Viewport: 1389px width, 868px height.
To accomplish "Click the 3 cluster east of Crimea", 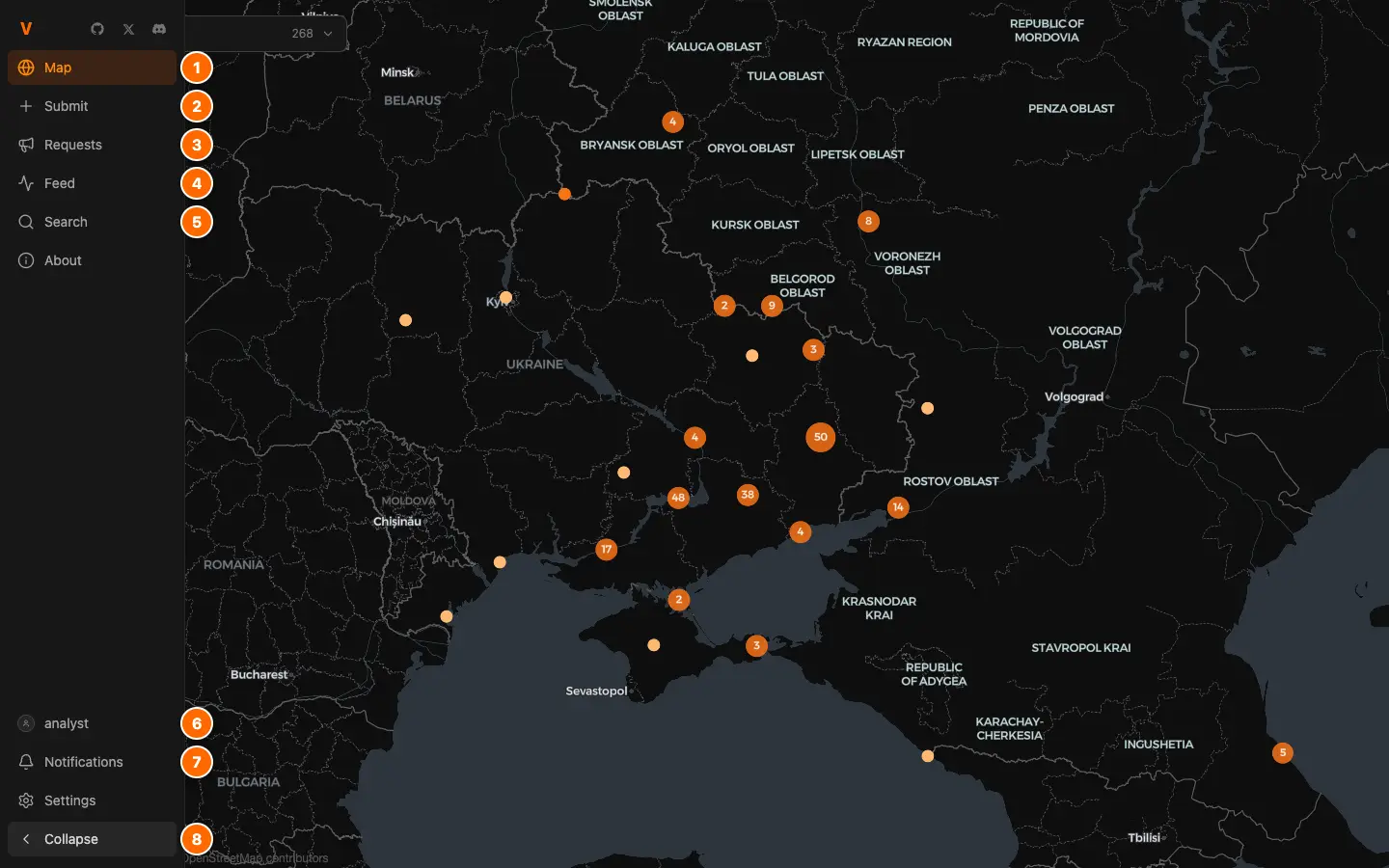I will (757, 645).
